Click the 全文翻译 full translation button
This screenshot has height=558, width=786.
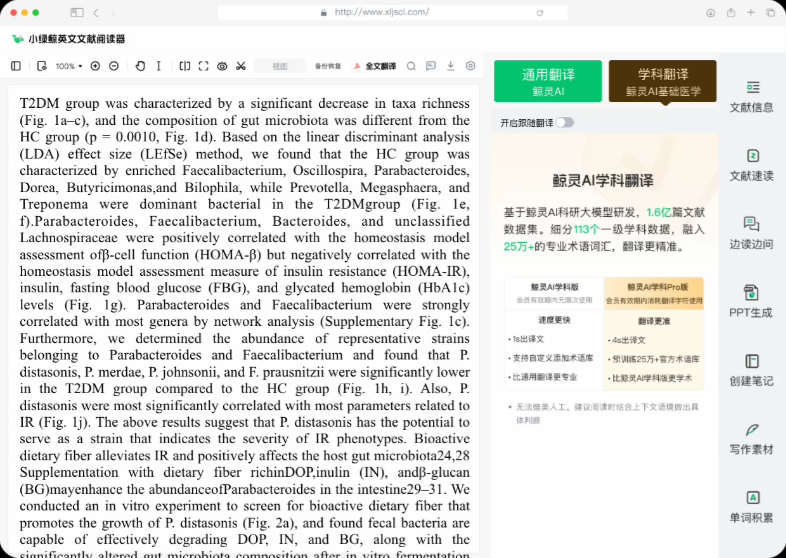[x=375, y=66]
